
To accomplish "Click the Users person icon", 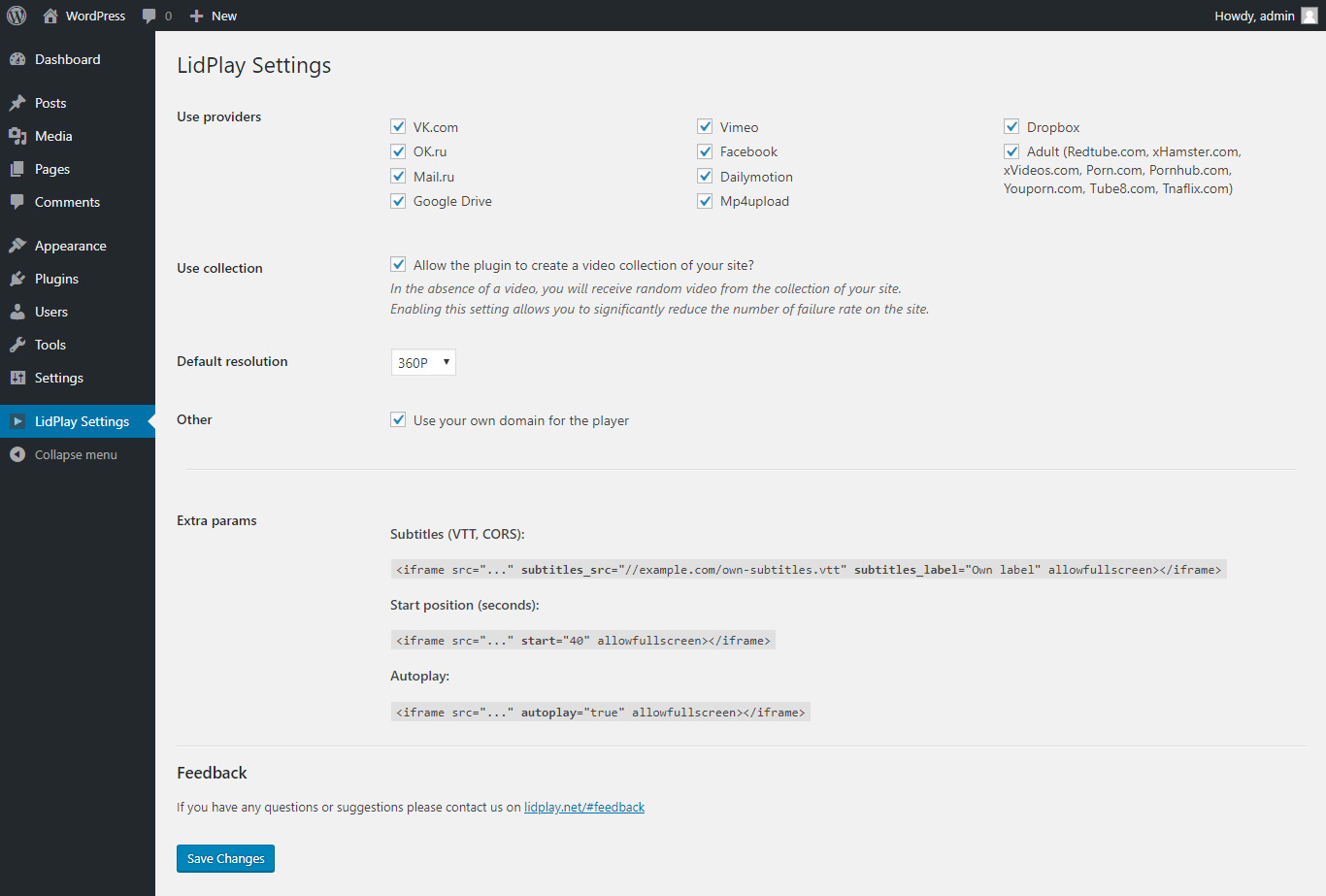I will [17, 312].
